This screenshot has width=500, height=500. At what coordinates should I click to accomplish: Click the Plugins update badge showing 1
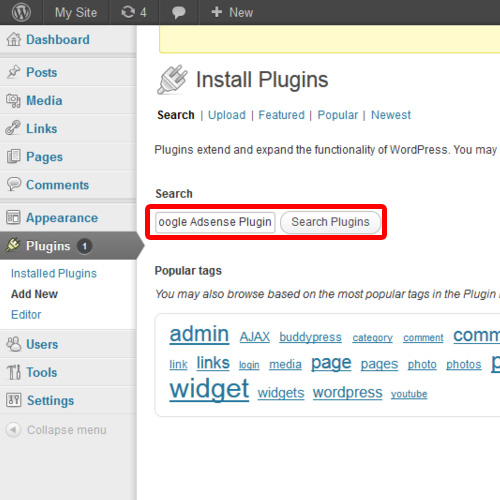pos(85,246)
